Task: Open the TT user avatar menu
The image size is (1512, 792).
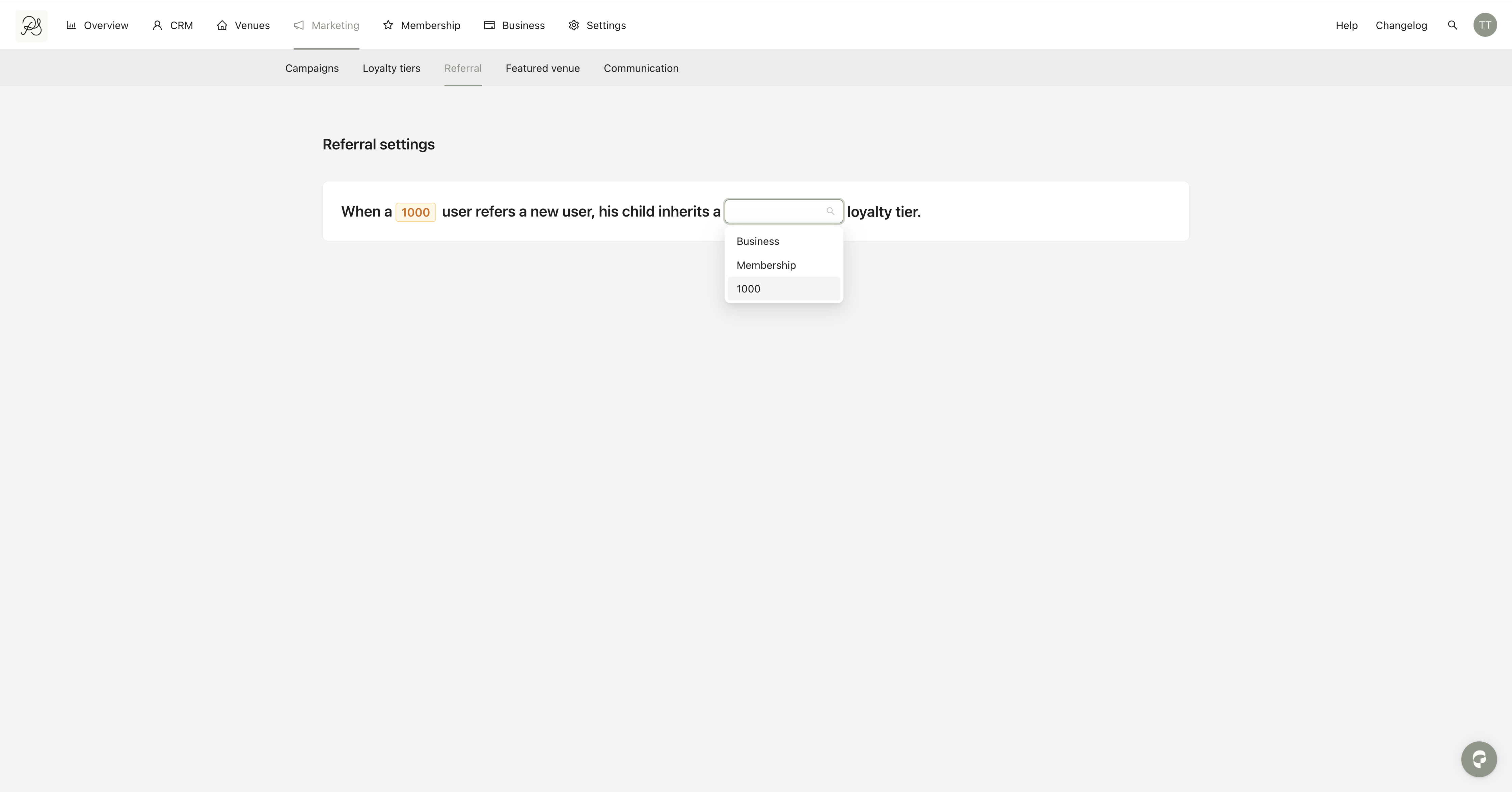Action: coord(1484,25)
